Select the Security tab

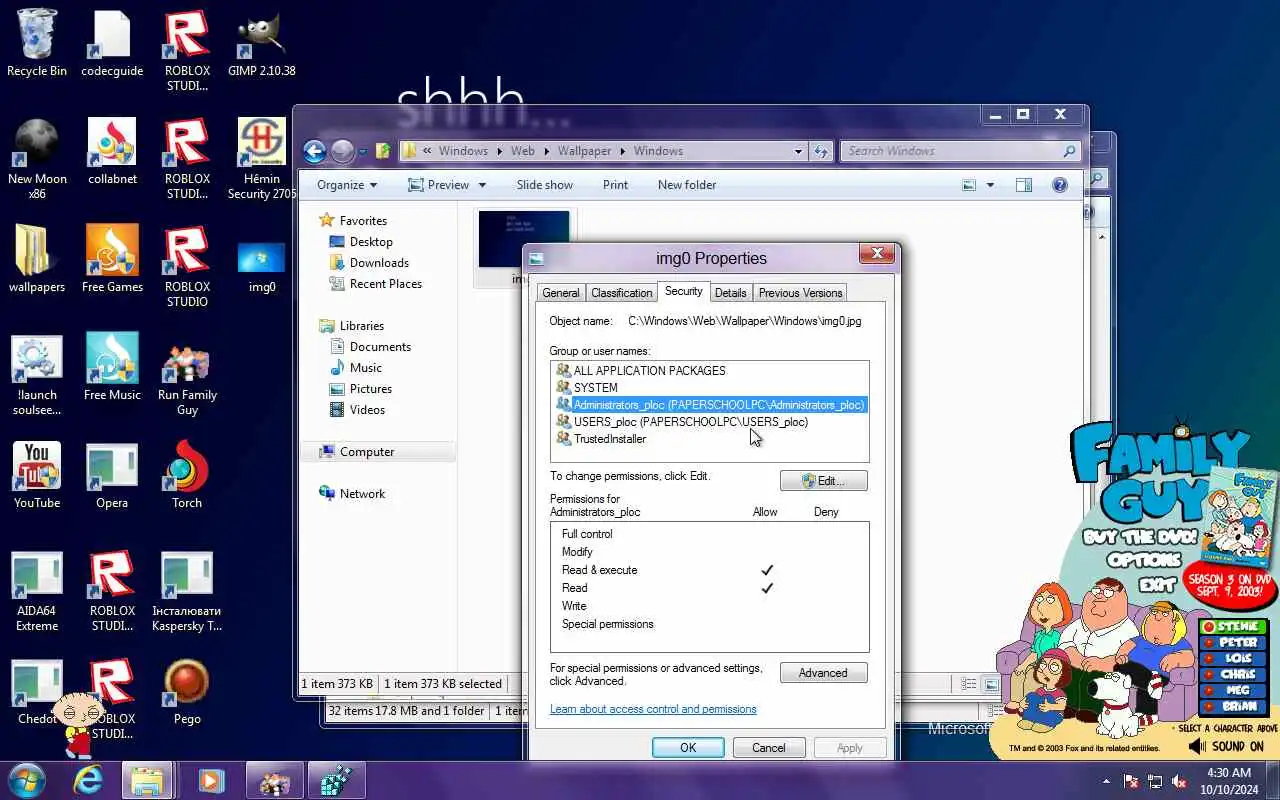pyautogui.click(x=683, y=291)
